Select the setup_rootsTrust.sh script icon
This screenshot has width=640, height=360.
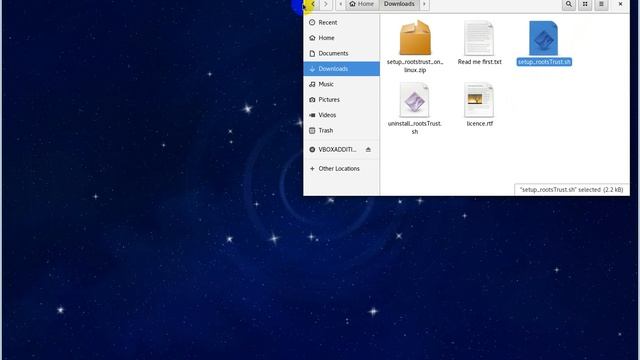click(544, 38)
